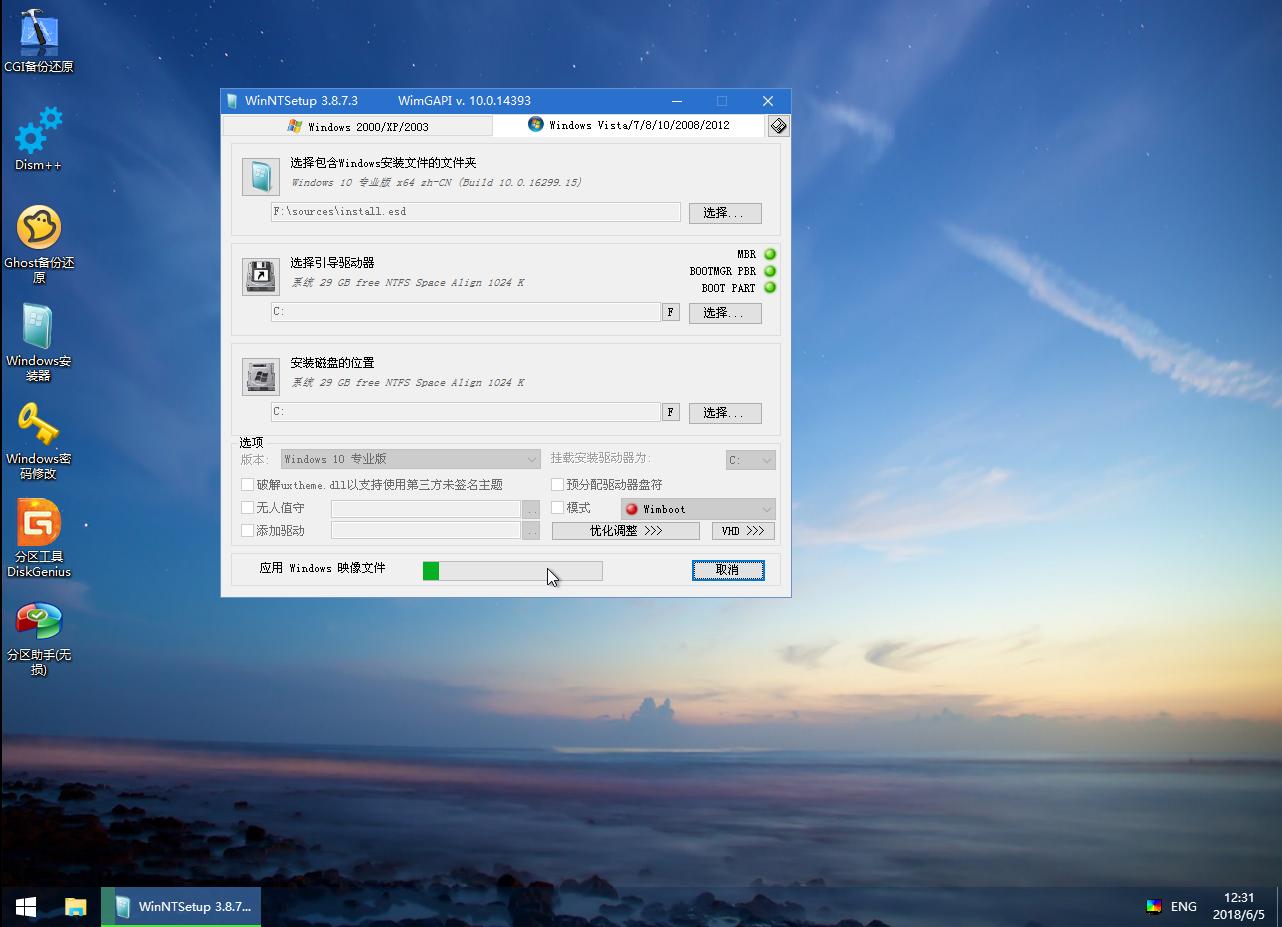Click 选择 to choose the boot drive
This screenshot has width=1282, height=927.
725,312
